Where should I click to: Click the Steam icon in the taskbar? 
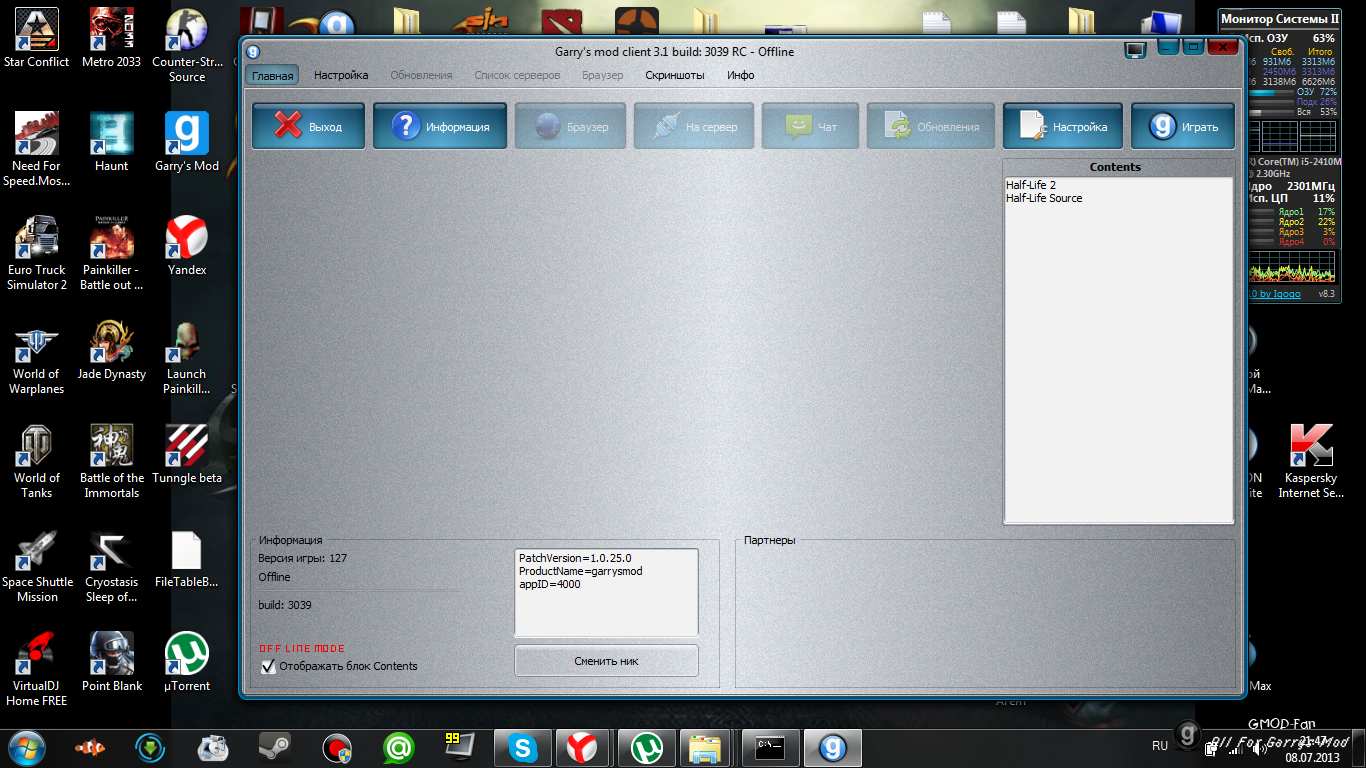[274, 747]
